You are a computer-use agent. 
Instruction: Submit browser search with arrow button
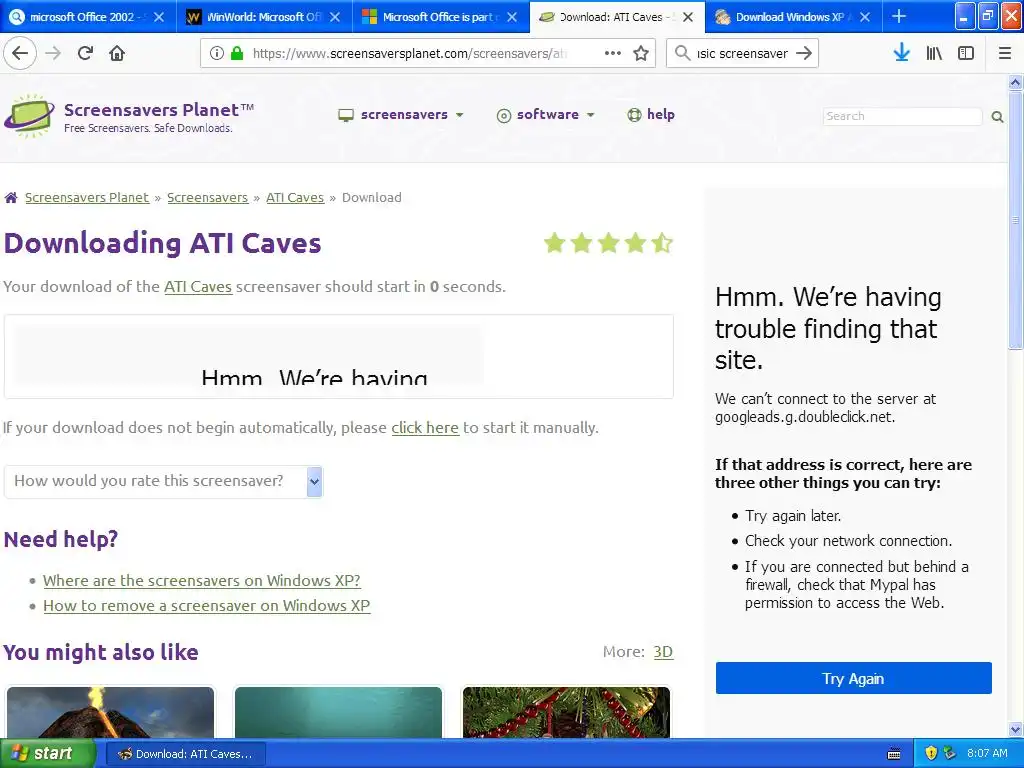pyautogui.click(x=804, y=53)
